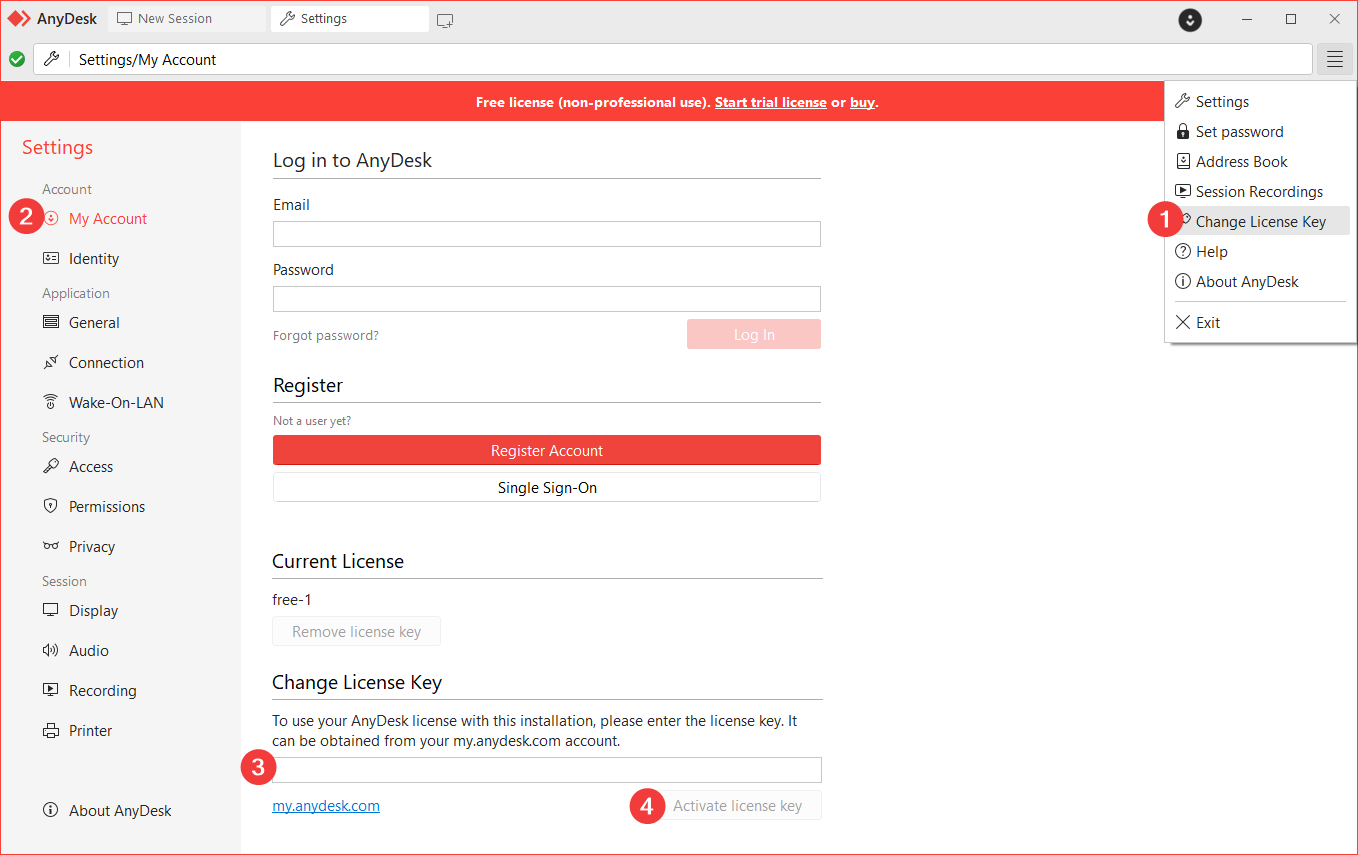Image resolution: width=1358 pixels, height=855 pixels.
Task: Open Wake-On-LAN settings
Action: 116,402
